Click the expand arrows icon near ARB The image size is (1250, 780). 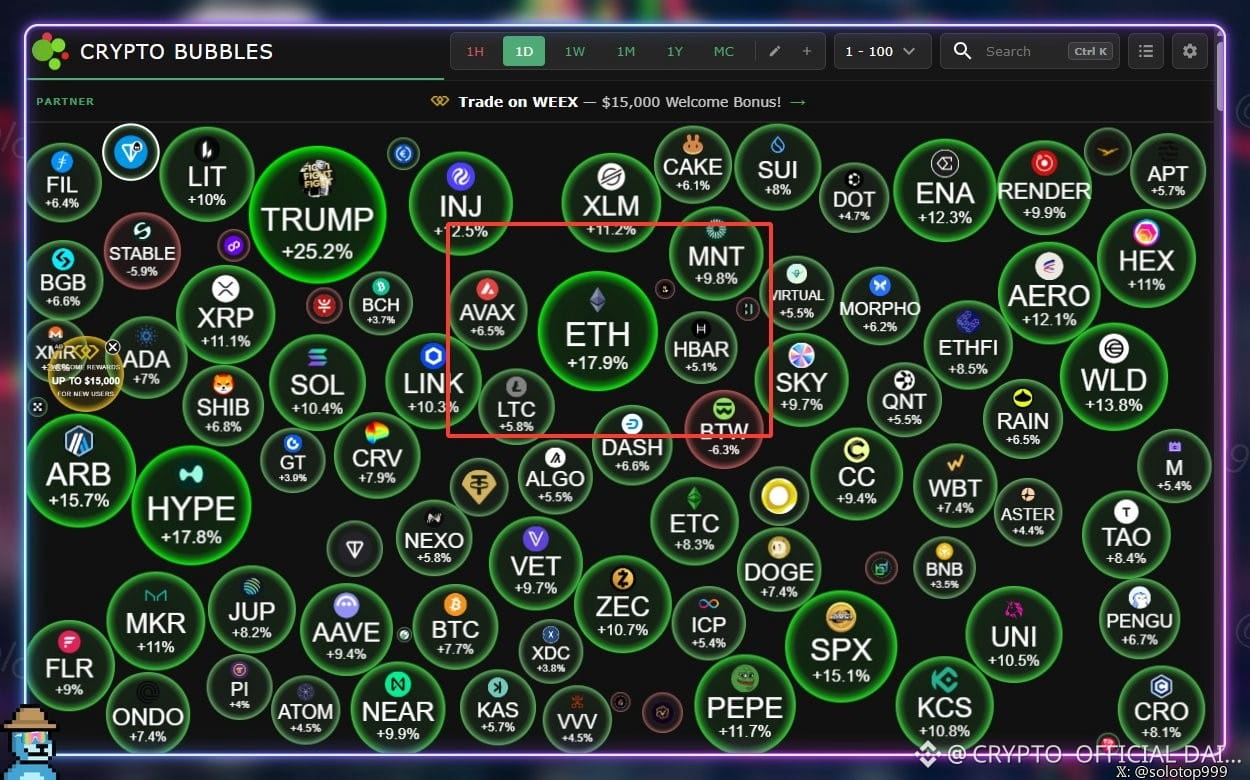[x=38, y=407]
